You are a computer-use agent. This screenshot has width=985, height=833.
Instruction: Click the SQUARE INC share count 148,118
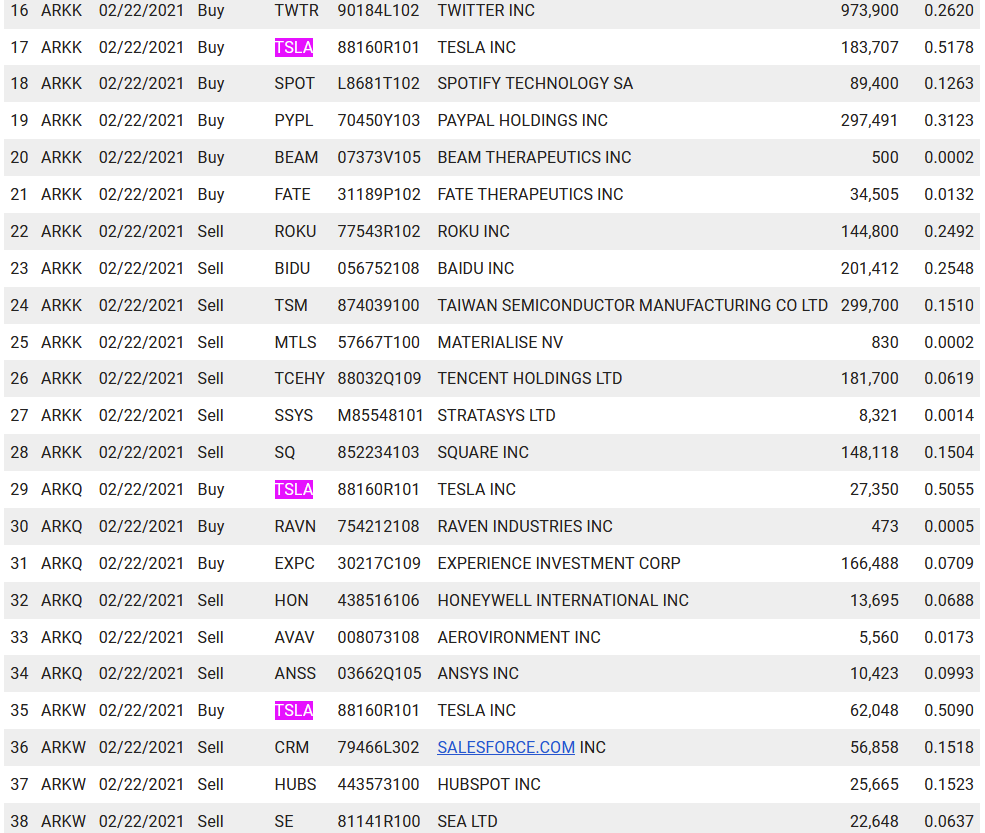pyautogui.click(x=869, y=452)
